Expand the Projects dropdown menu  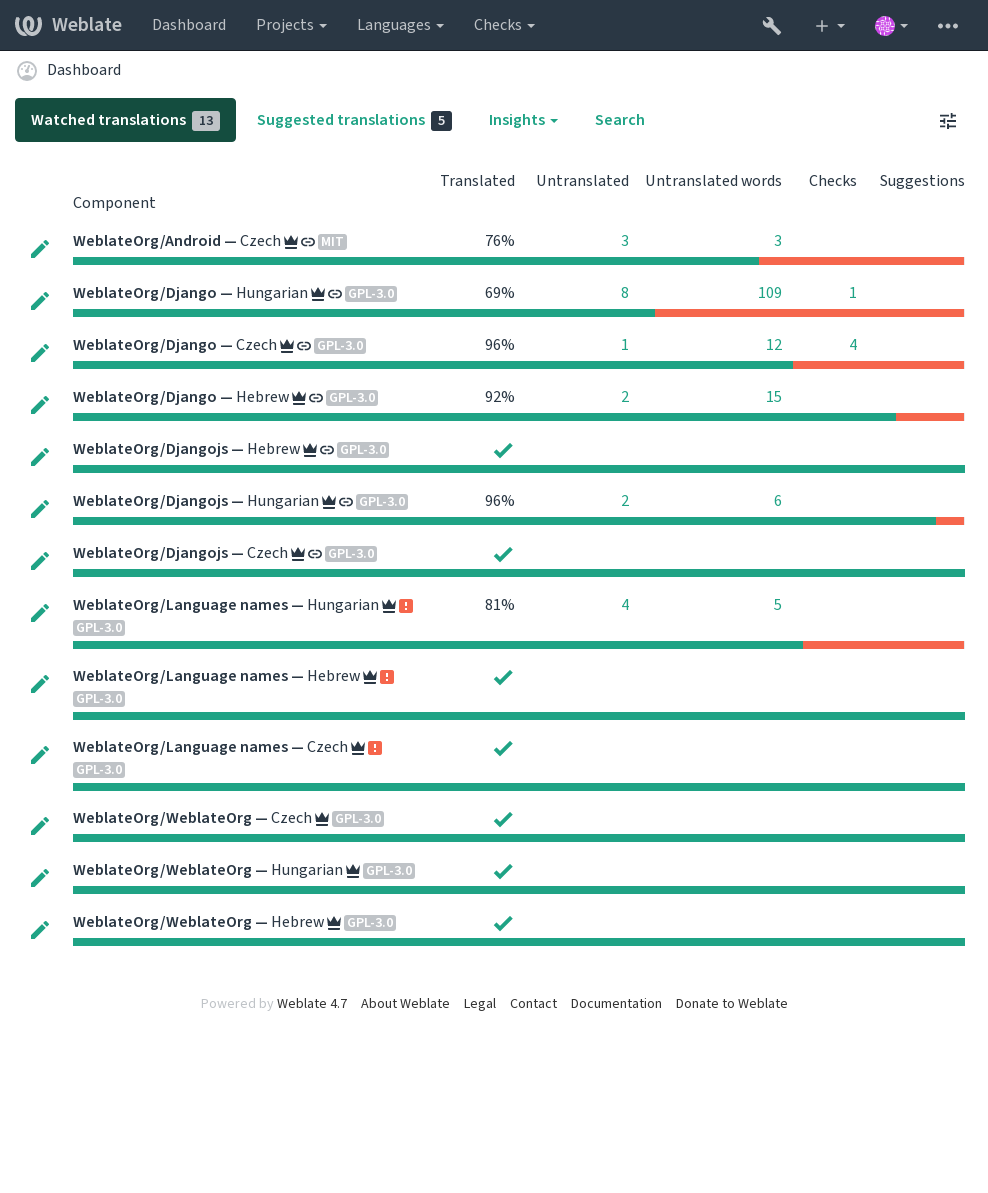point(291,25)
